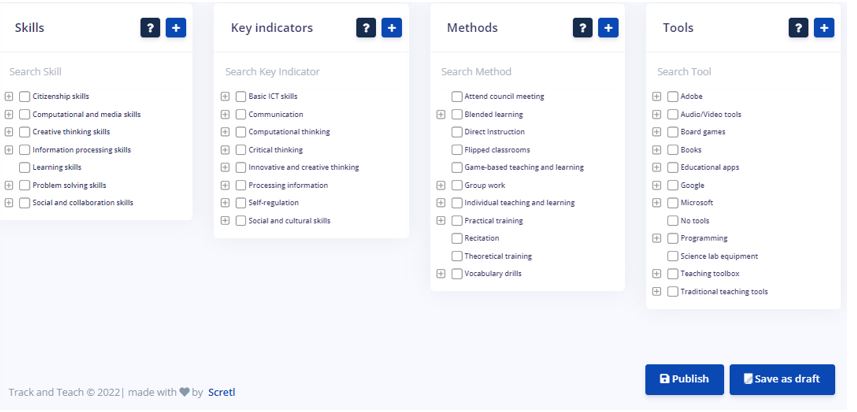This screenshot has width=857, height=412.
Task: Click the Publish button
Action: click(x=684, y=379)
